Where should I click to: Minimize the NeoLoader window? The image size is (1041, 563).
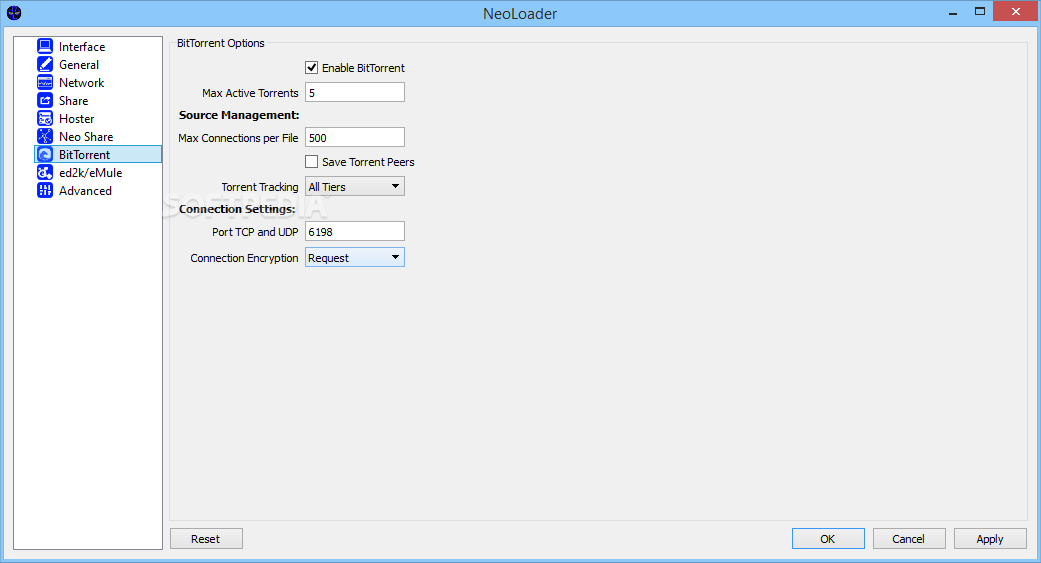point(953,12)
